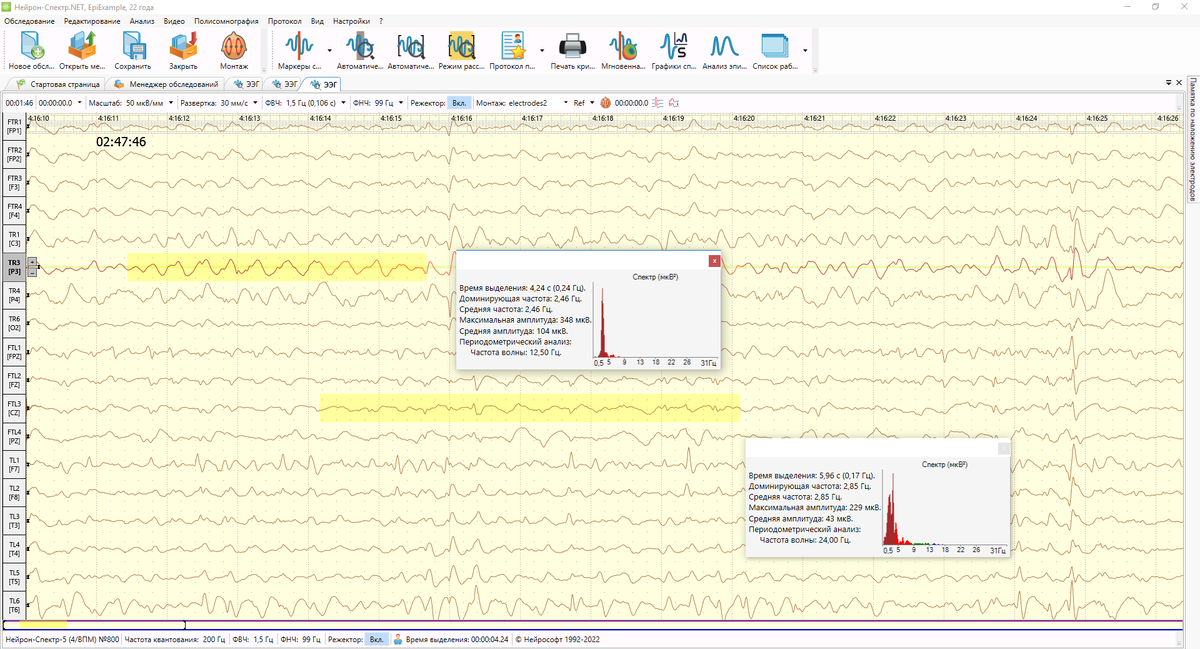Image resolution: width=1200 pixels, height=649 pixels.
Task: Increase TR3 channel gain with plus
Action: (x=32, y=262)
